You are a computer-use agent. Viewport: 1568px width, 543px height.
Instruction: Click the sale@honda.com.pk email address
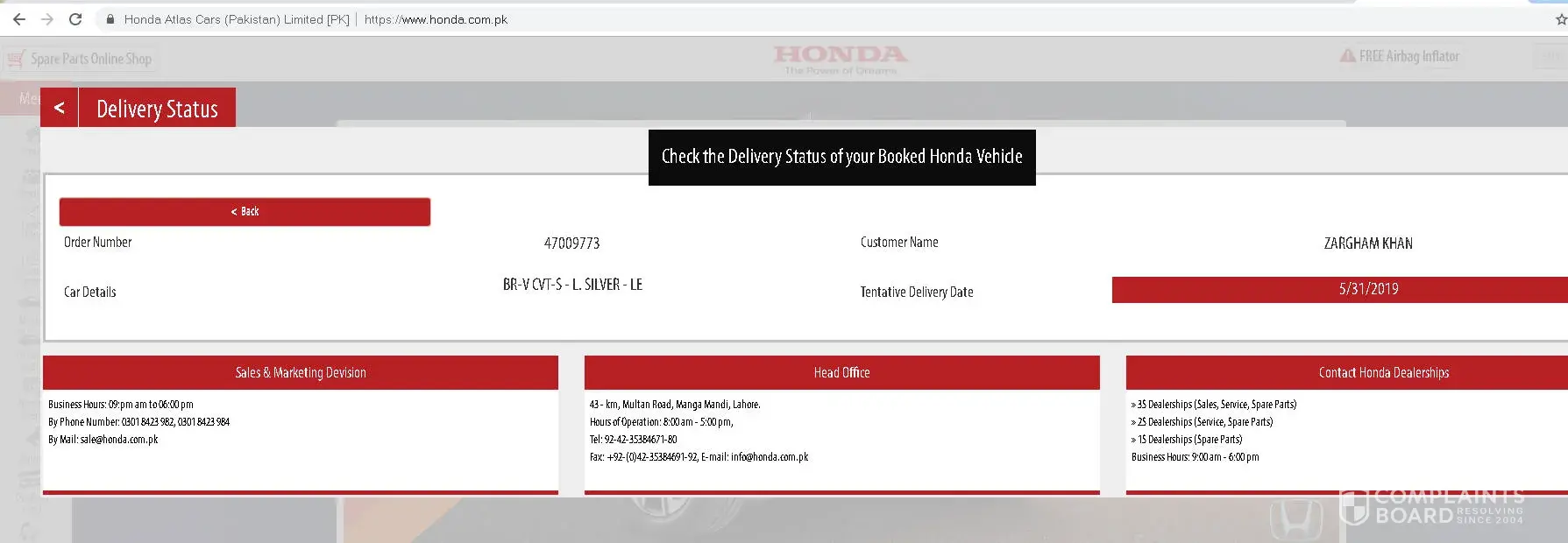pyautogui.click(x=119, y=440)
